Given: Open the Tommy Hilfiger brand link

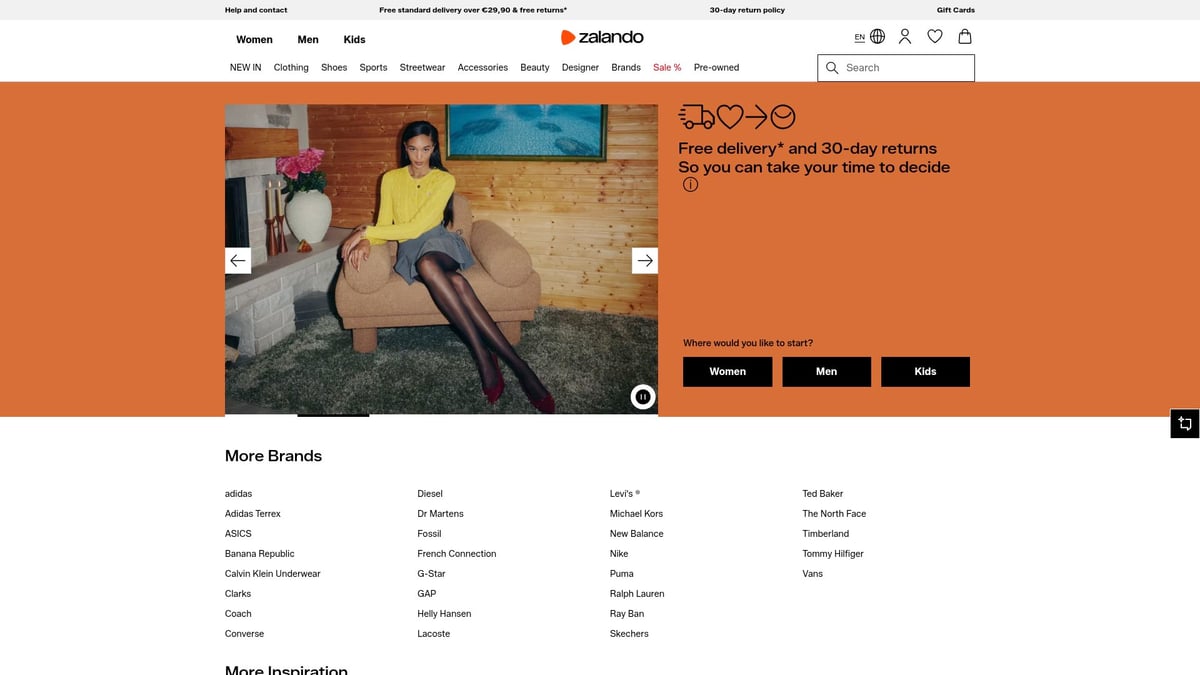Looking at the screenshot, I should coord(833,554).
